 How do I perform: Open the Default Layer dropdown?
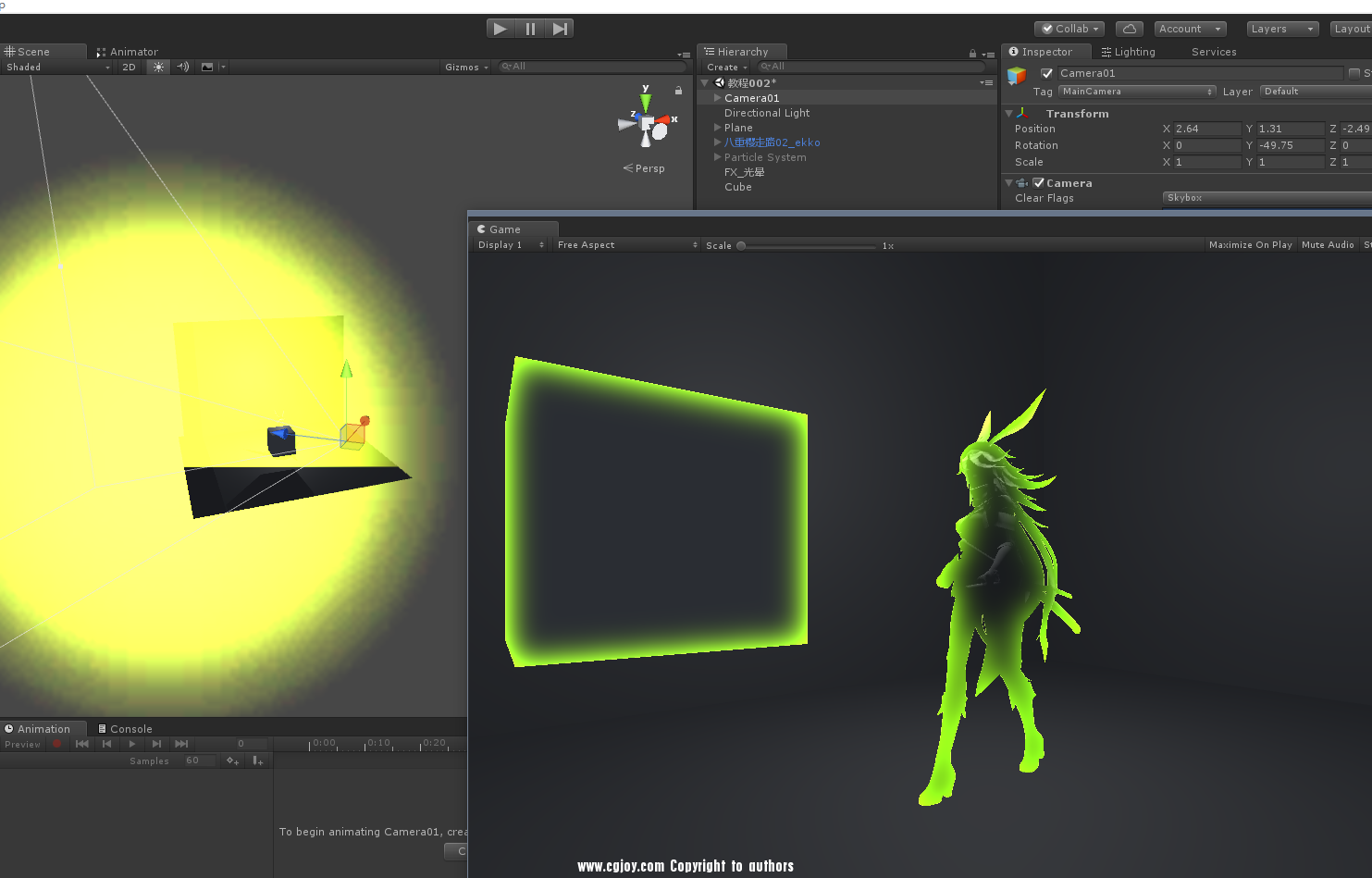[1316, 92]
